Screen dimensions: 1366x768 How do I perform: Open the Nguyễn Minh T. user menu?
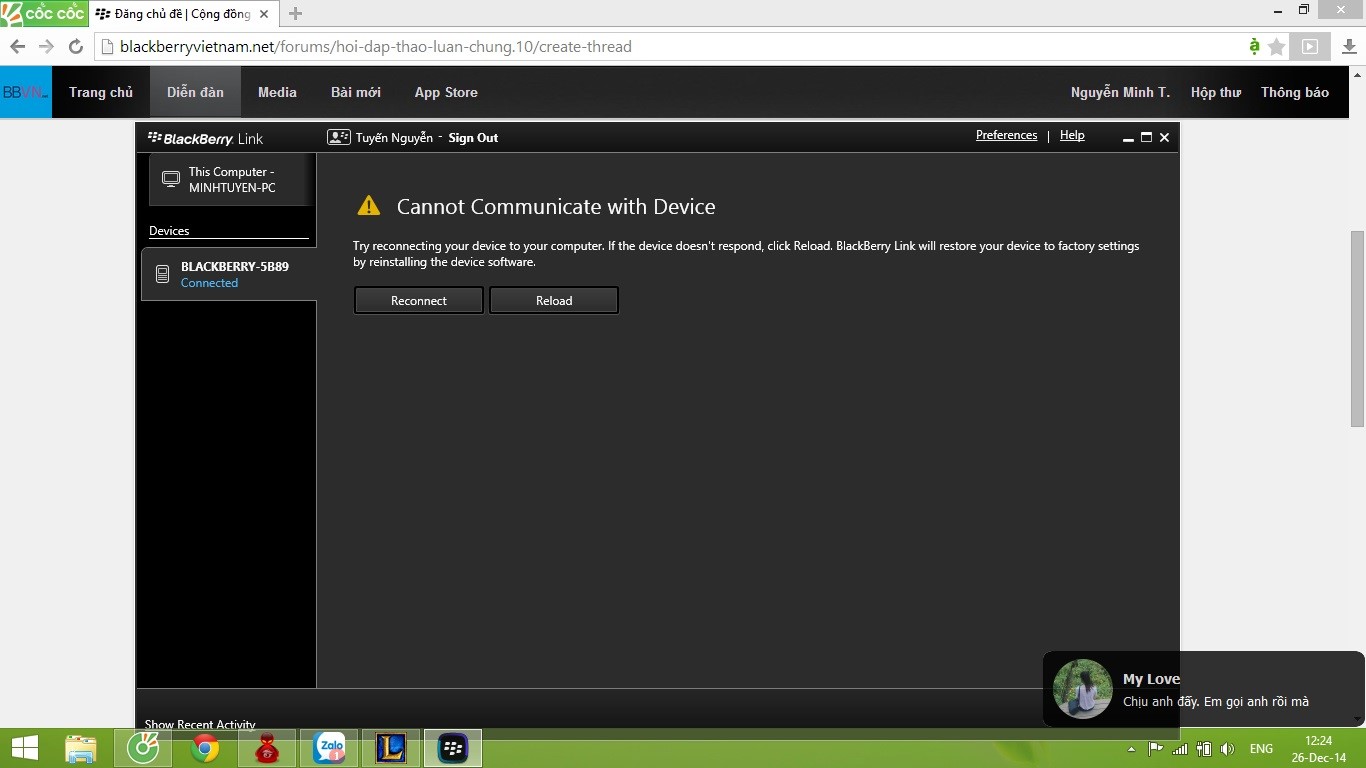[1120, 92]
